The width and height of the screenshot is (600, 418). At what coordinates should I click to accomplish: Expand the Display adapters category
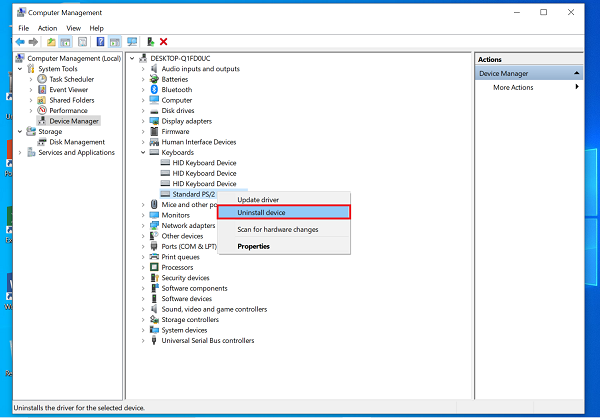144,121
